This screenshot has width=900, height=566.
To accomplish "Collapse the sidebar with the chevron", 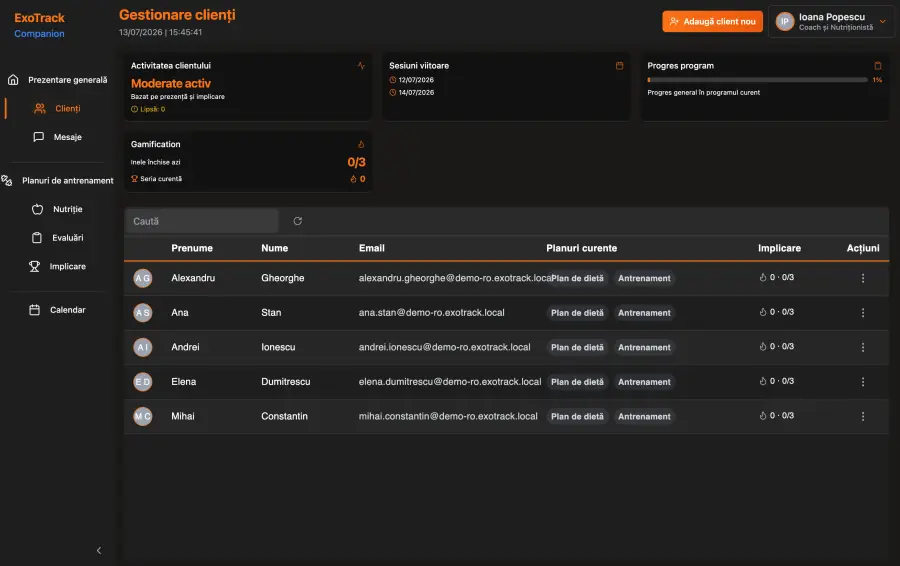I will 99,551.
